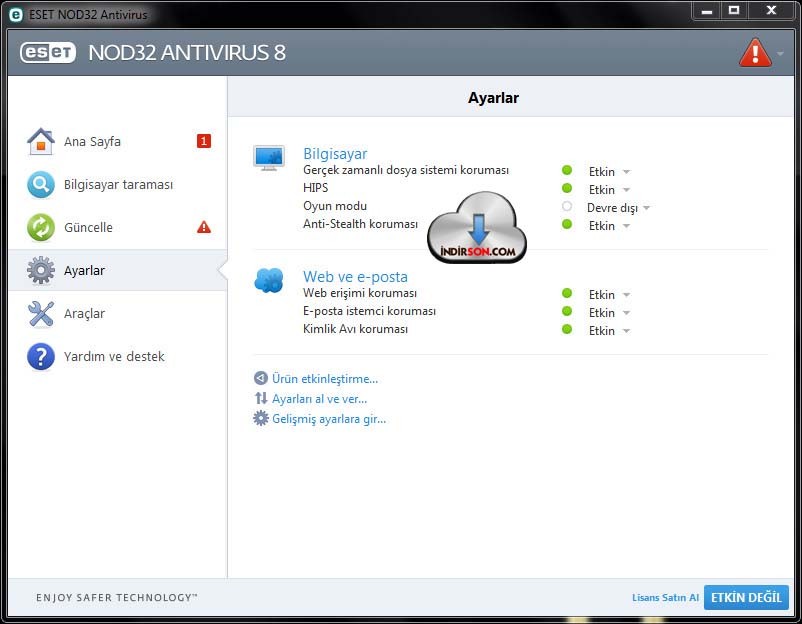Click the Gelişmiş ayarlara gir gear icon
The image size is (802, 624).
261,418
